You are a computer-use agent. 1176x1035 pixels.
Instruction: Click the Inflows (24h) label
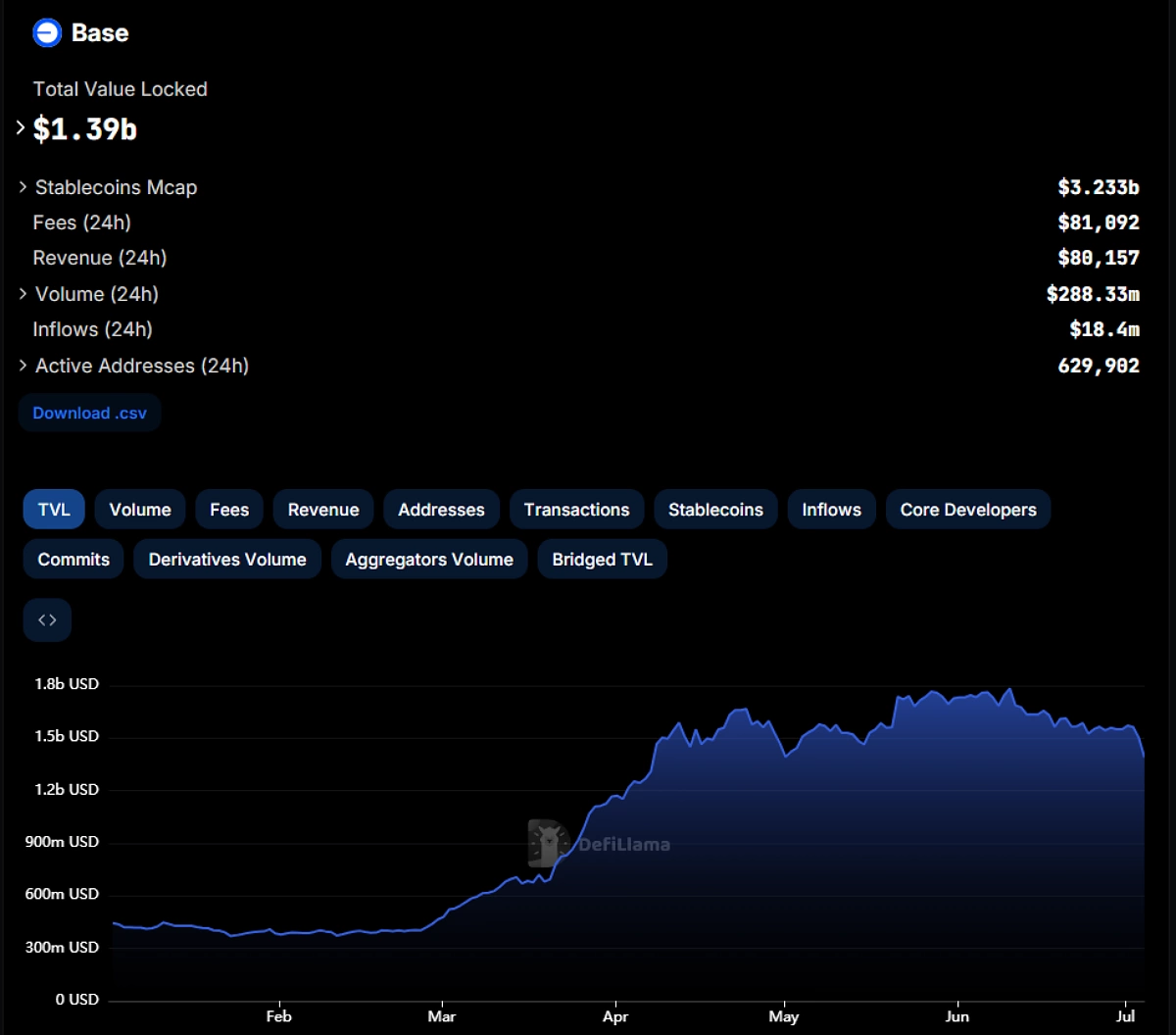click(x=93, y=329)
